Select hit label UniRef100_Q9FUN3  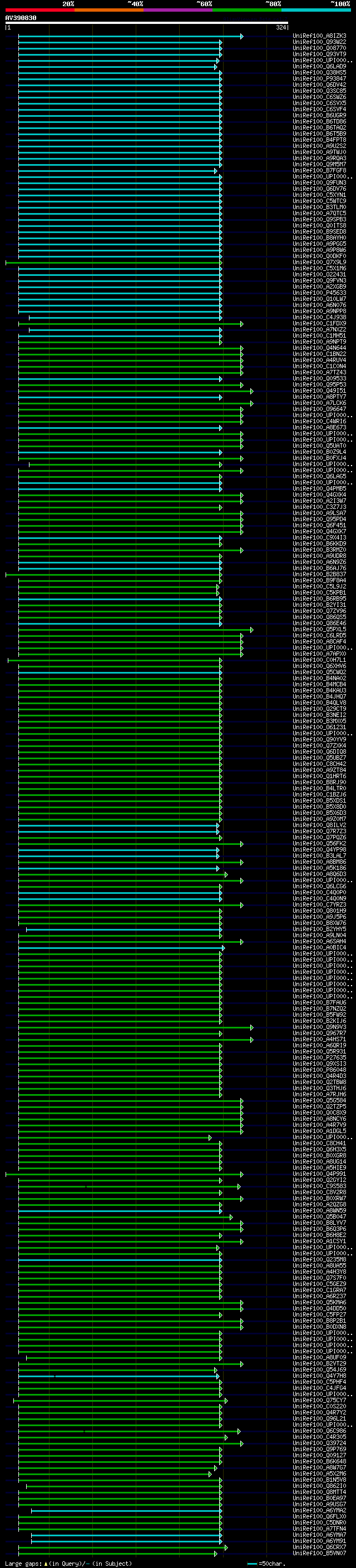click(319, 182)
